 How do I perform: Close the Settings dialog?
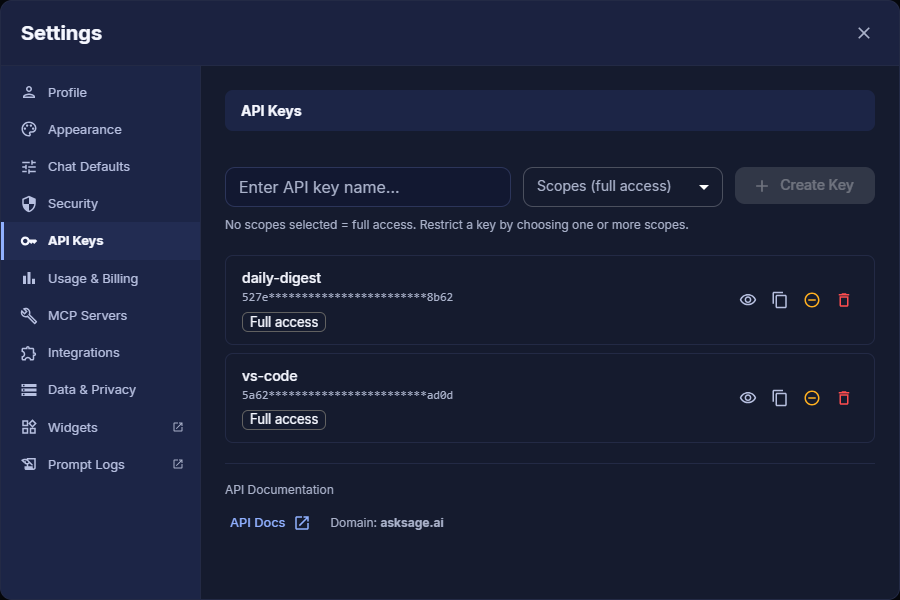[864, 33]
